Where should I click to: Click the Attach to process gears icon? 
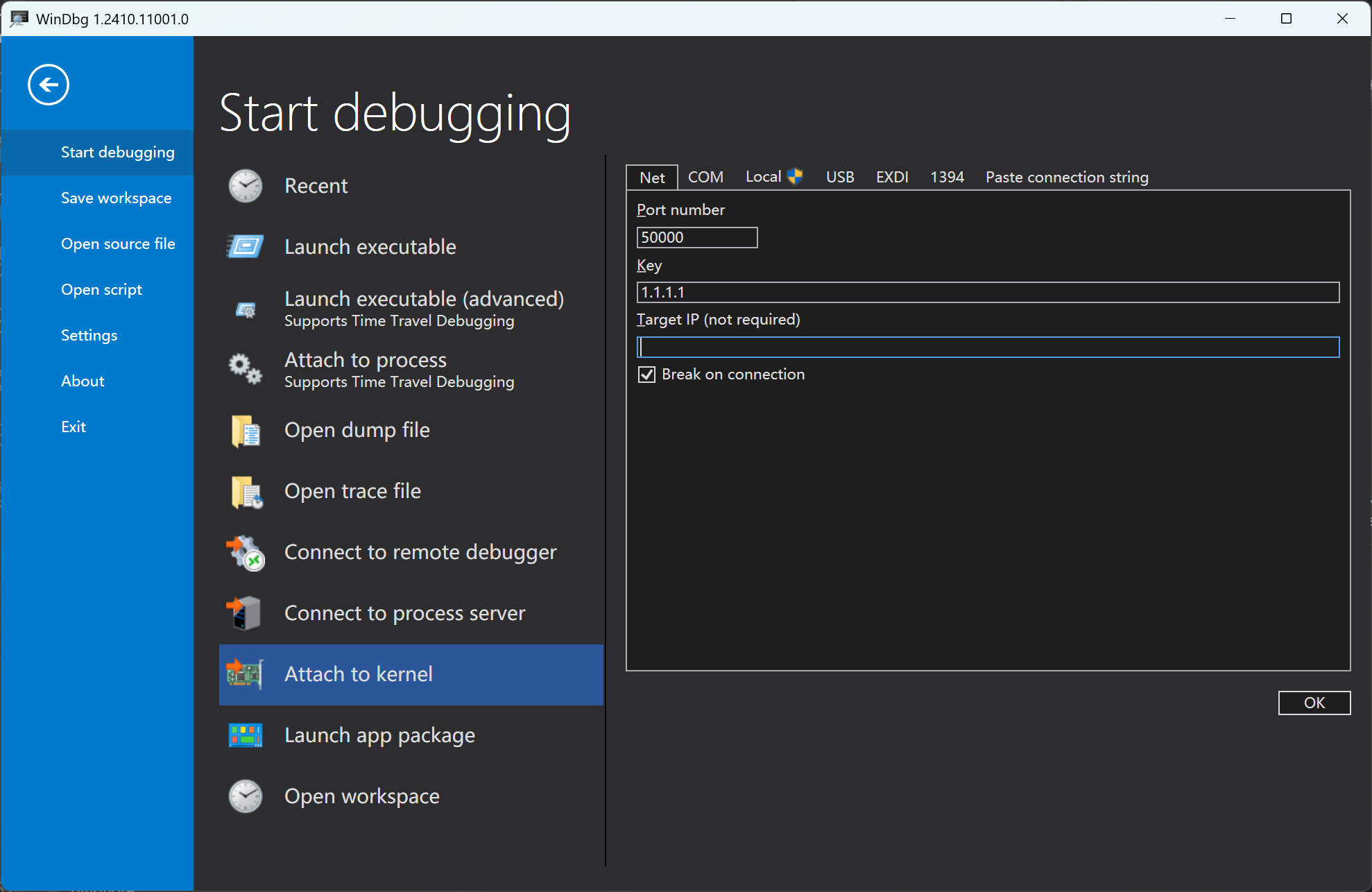246,368
